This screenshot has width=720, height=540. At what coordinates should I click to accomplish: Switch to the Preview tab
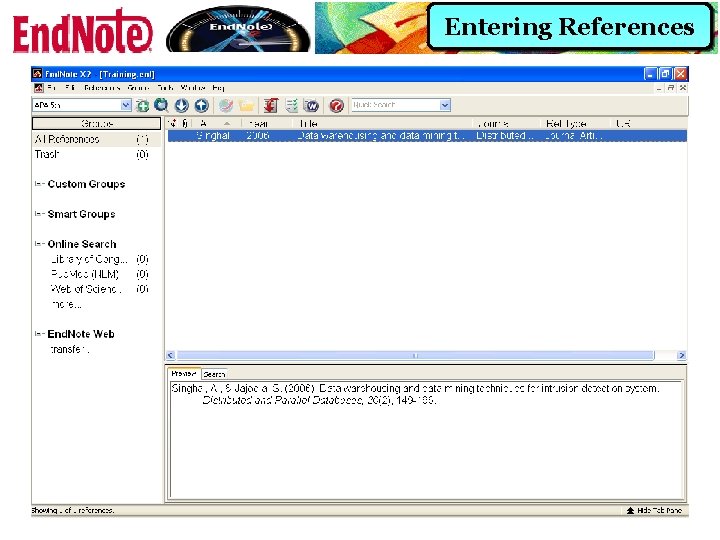point(184,374)
